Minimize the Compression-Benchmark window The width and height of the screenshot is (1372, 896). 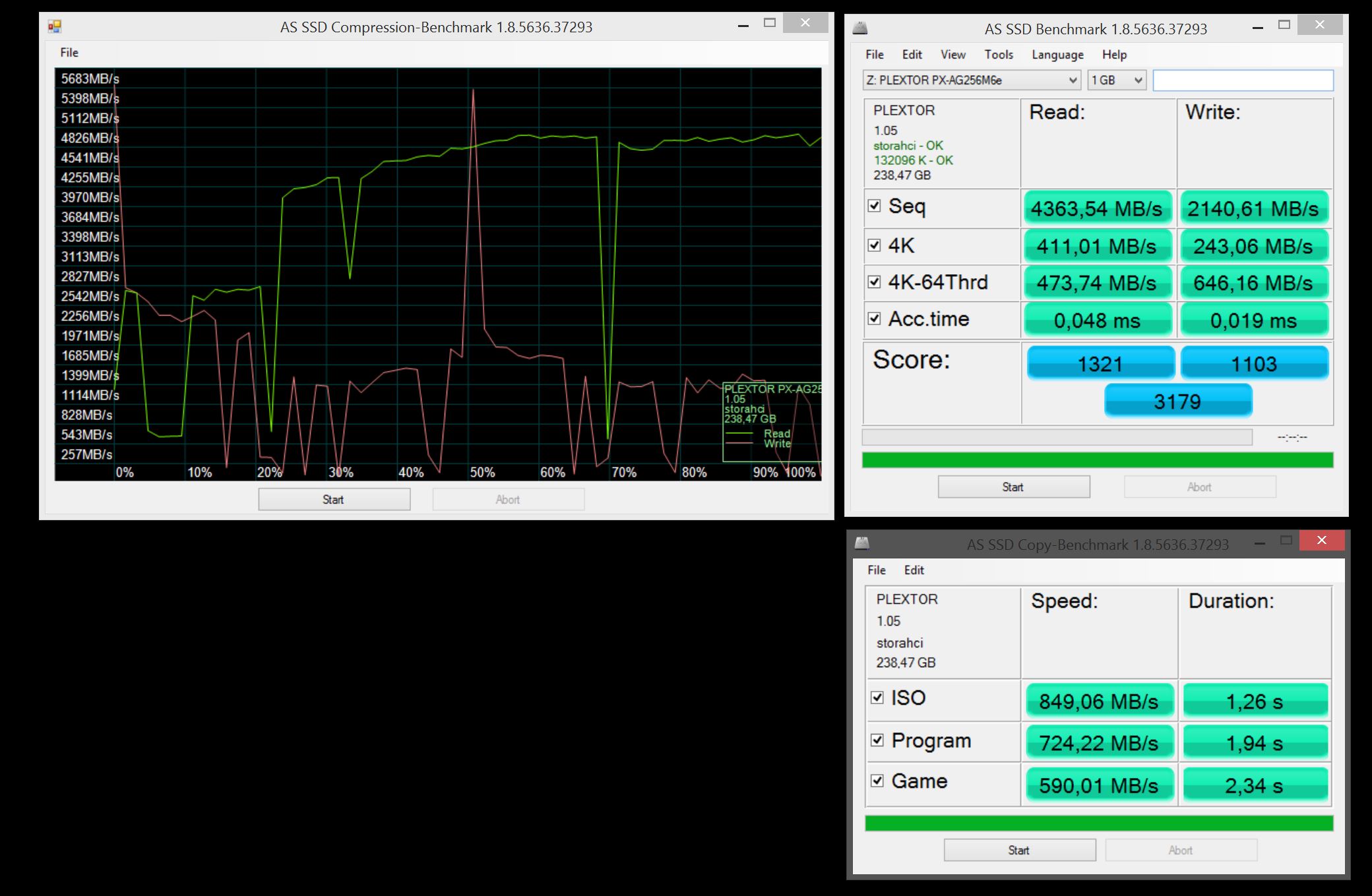click(x=743, y=24)
